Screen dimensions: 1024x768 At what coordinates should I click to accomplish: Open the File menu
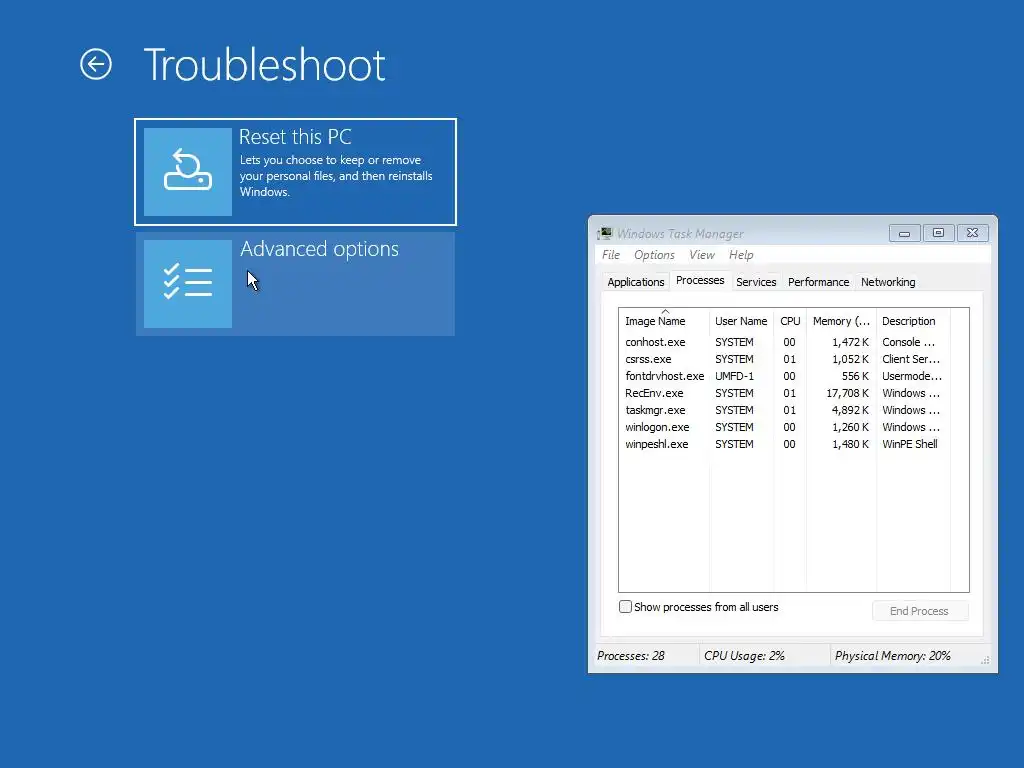pyautogui.click(x=611, y=255)
